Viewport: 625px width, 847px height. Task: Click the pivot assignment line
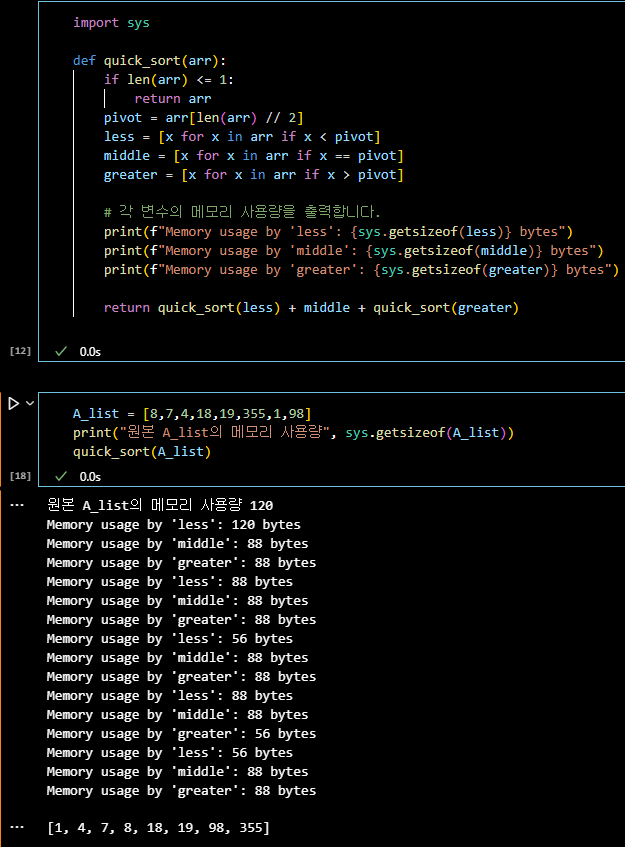(204, 118)
